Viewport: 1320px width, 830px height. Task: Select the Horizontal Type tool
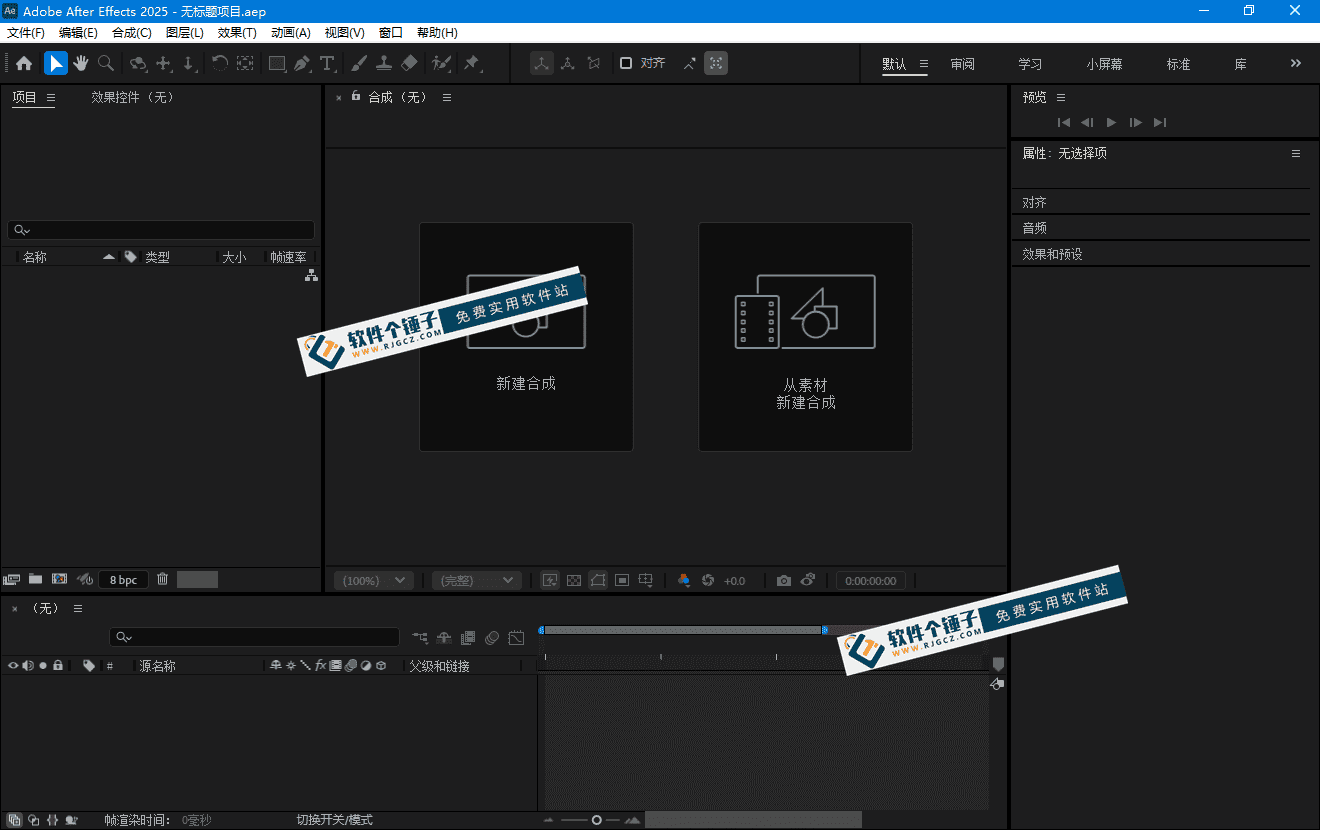(x=327, y=63)
